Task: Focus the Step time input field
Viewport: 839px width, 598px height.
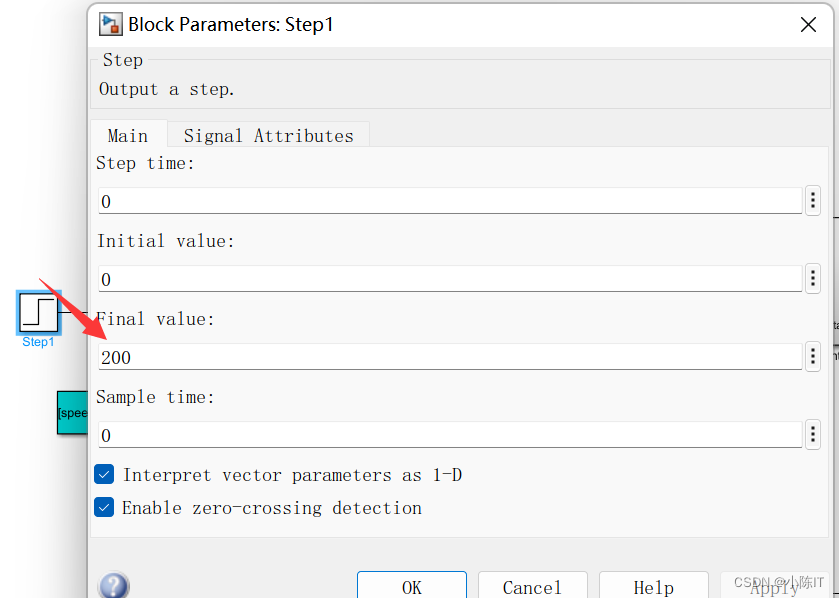Action: click(x=450, y=201)
